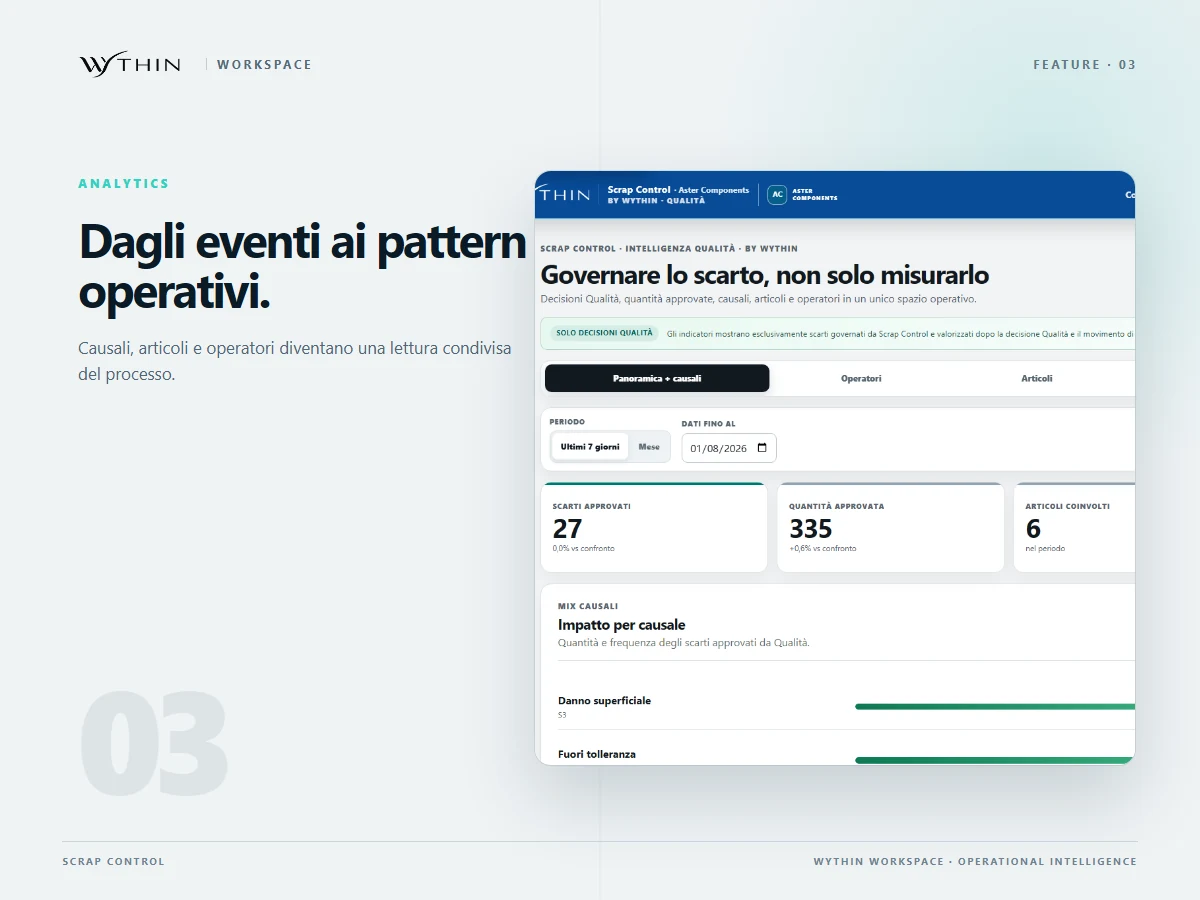Click the AC avatar badge in app header
The image size is (1200, 900).
tap(777, 194)
